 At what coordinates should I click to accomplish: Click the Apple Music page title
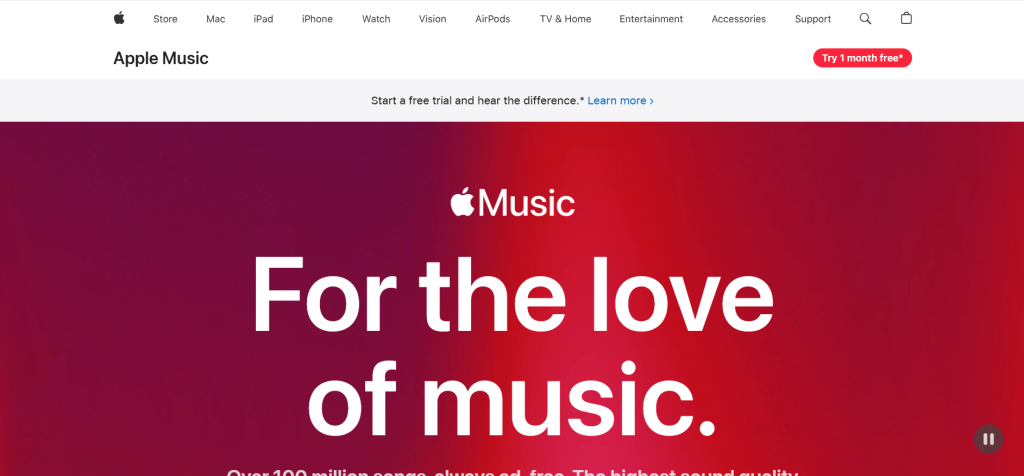[x=161, y=58]
